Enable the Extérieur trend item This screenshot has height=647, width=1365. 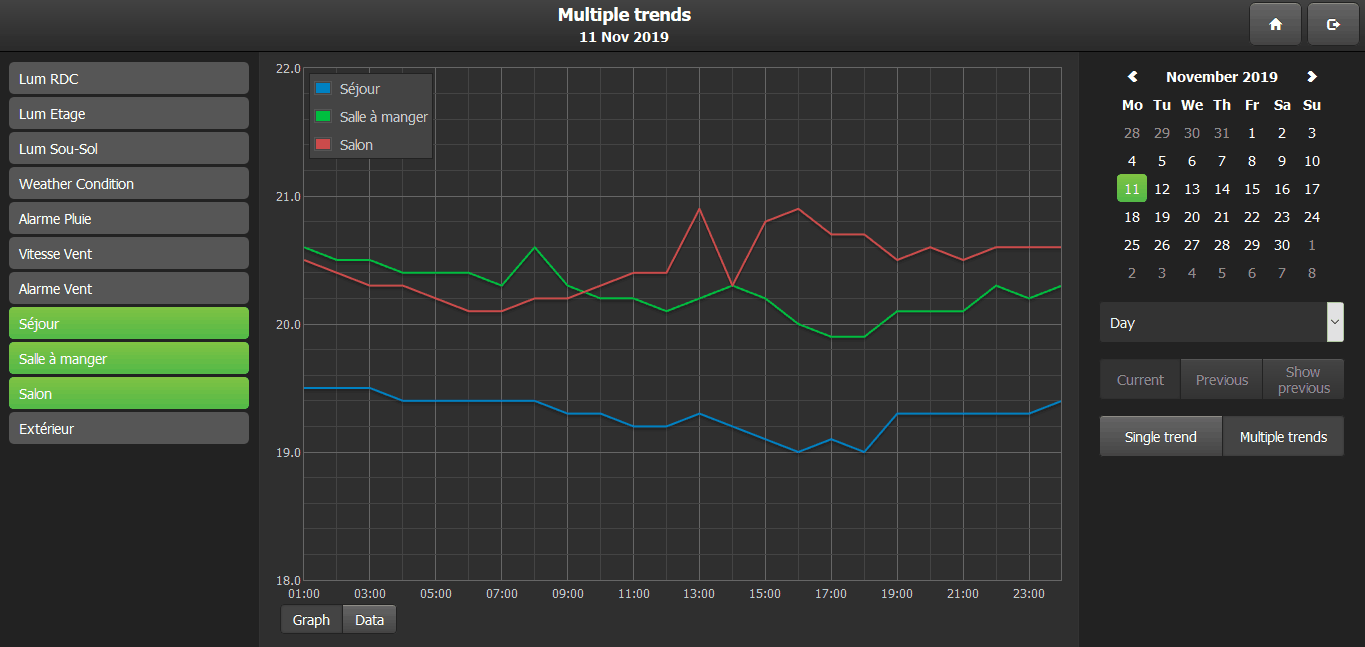pyautogui.click(x=129, y=429)
